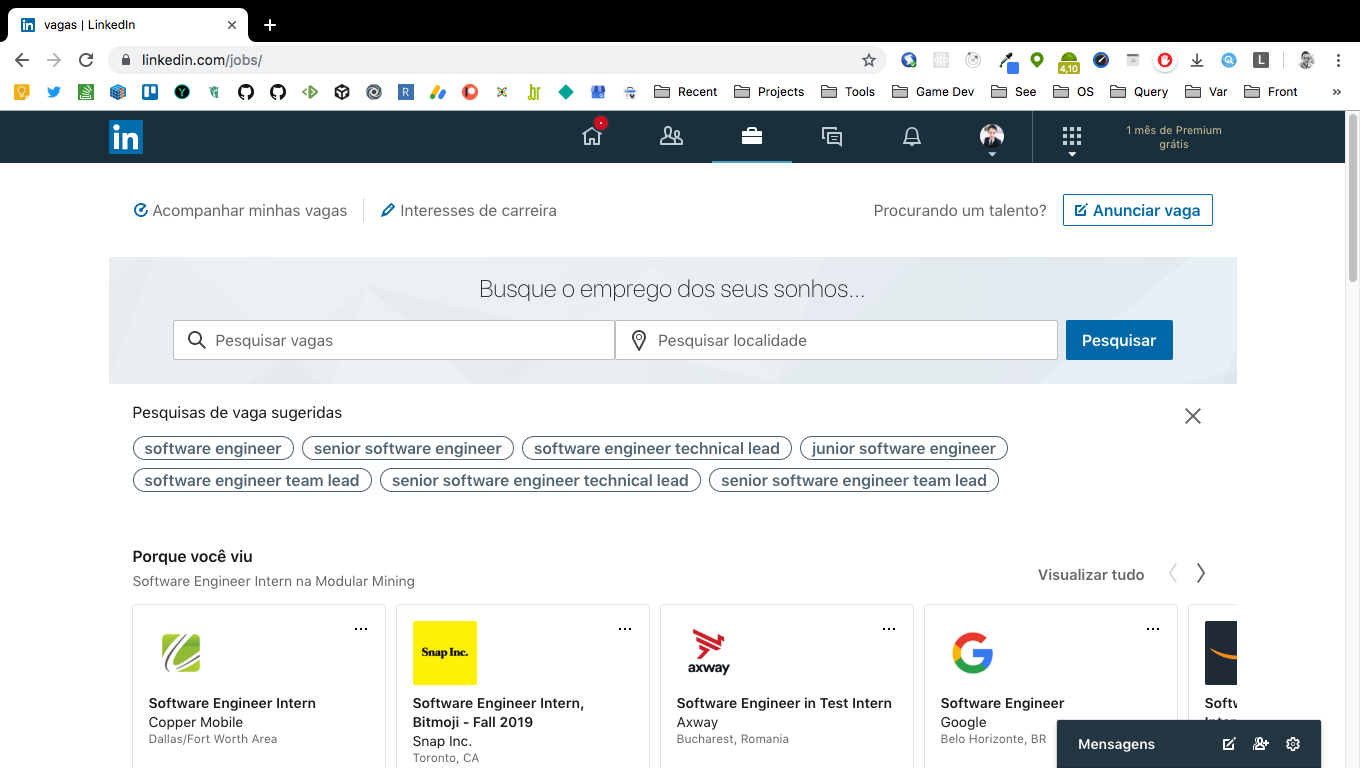Viewport: 1360px width, 768px height.
Task: Select the vagas LinkedIn browser tab
Action: point(120,24)
